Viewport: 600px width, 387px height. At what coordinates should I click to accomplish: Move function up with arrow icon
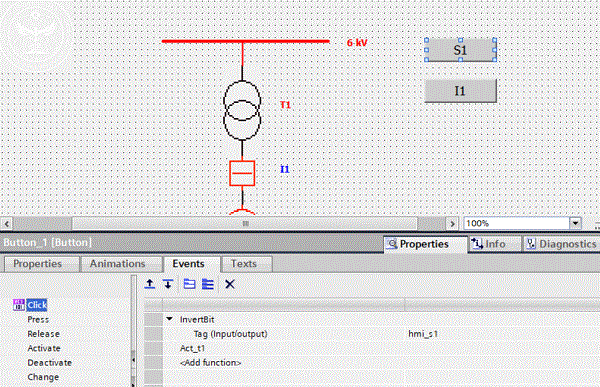tap(150, 284)
